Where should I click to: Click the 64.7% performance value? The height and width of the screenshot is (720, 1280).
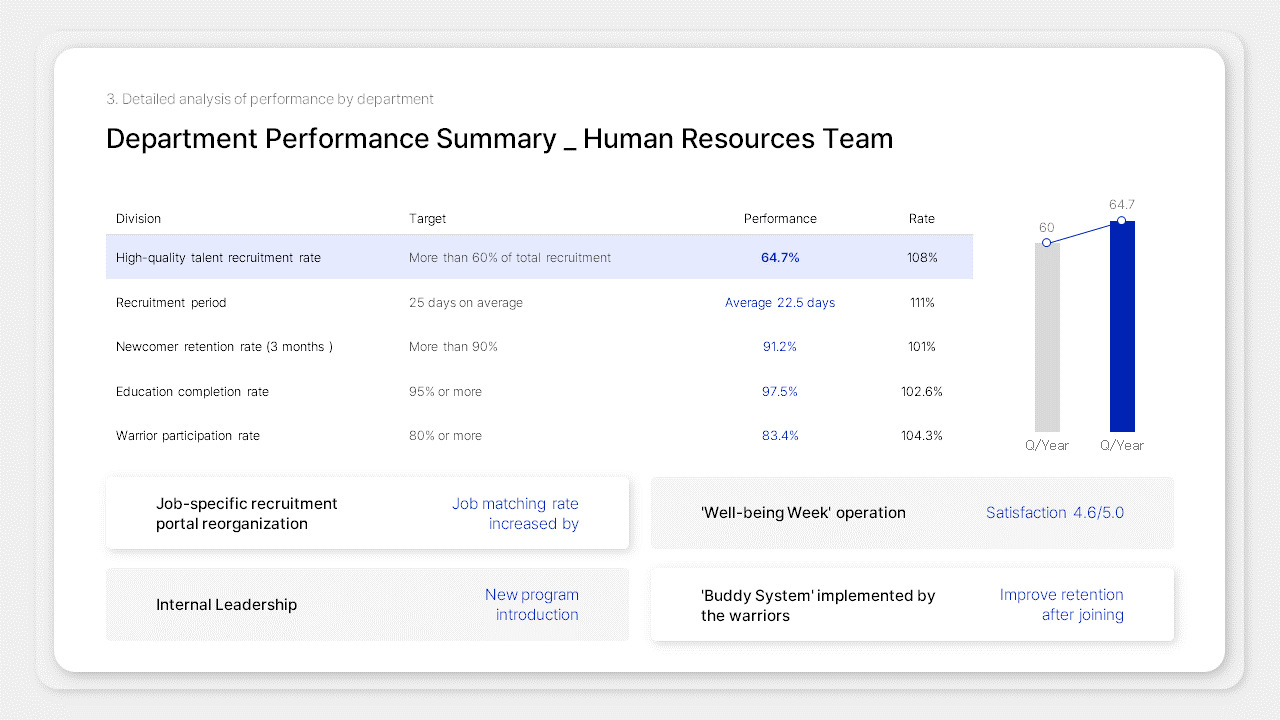point(780,257)
